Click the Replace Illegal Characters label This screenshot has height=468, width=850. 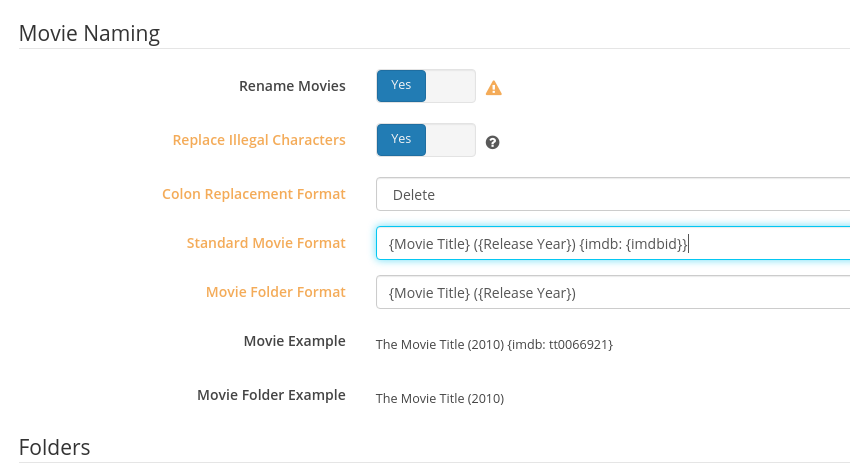coord(259,140)
